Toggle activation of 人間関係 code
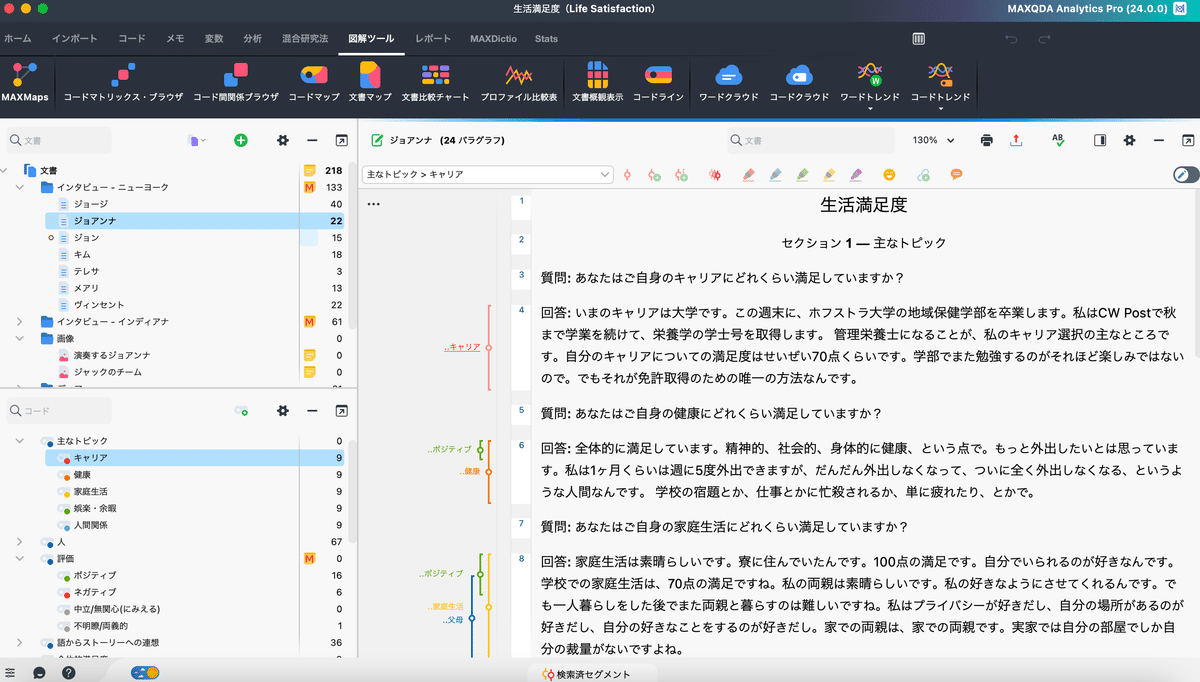This screenshot has width=1200, height=682. [64, 525]
